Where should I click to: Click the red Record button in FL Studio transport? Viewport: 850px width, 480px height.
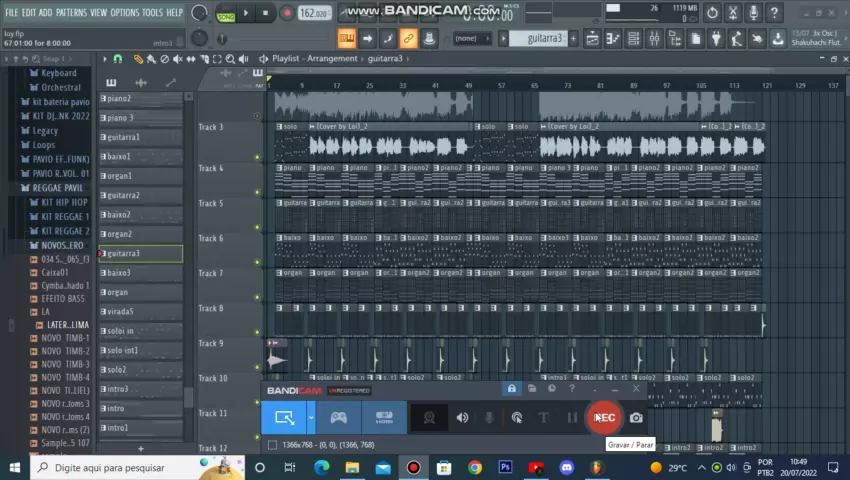(287, 13)
